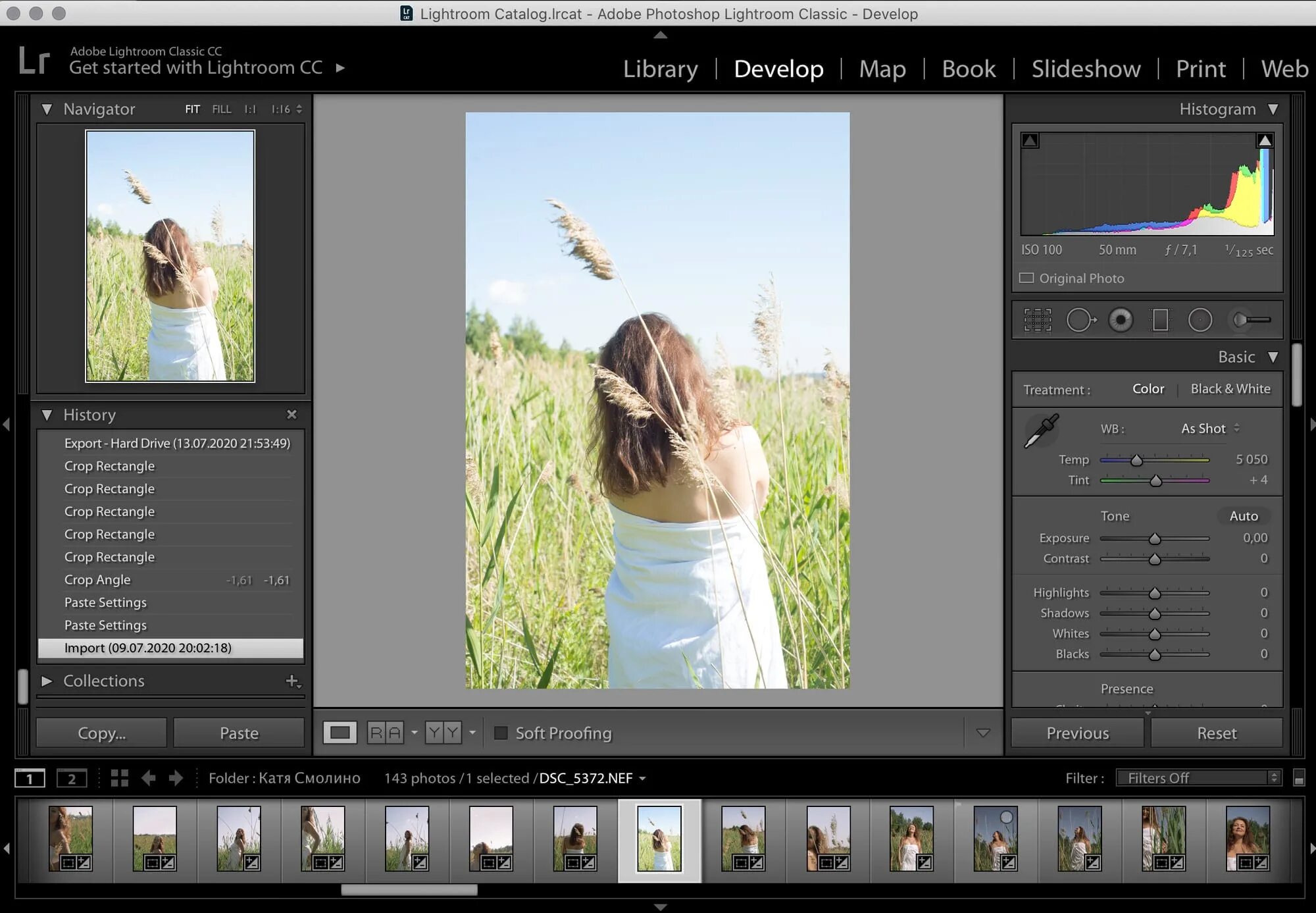The height and width of the screenshot is (913, 1316).
Task: Open the Filters Off dropdown
Action: pos(1199,778)
